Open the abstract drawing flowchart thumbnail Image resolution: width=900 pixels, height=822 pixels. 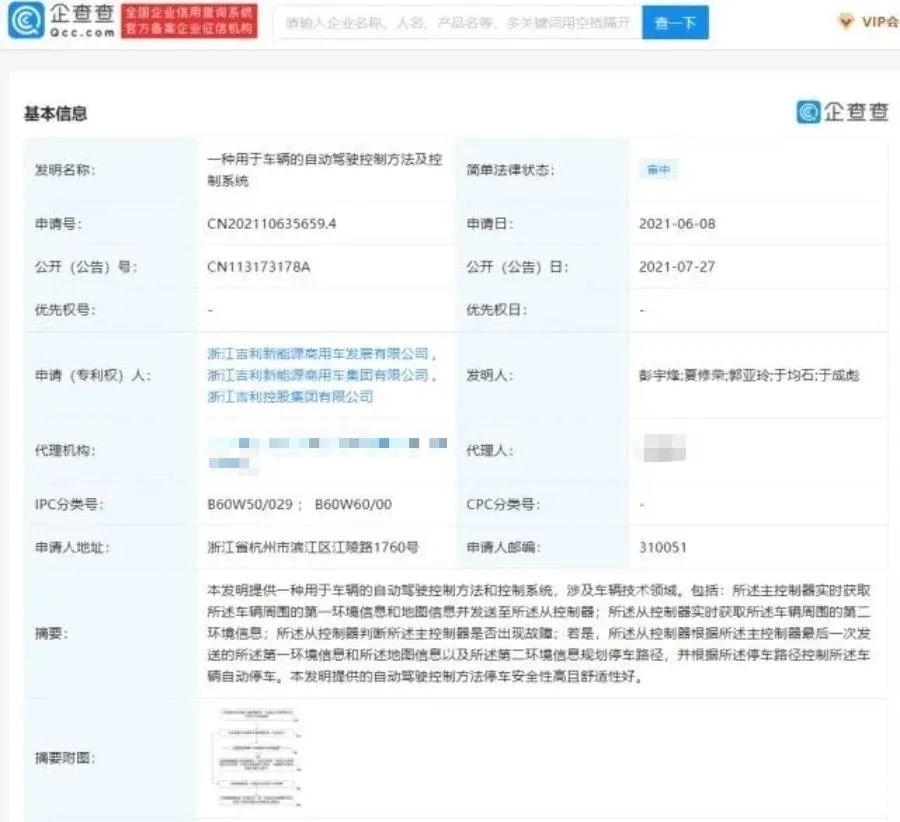point(257,757)
